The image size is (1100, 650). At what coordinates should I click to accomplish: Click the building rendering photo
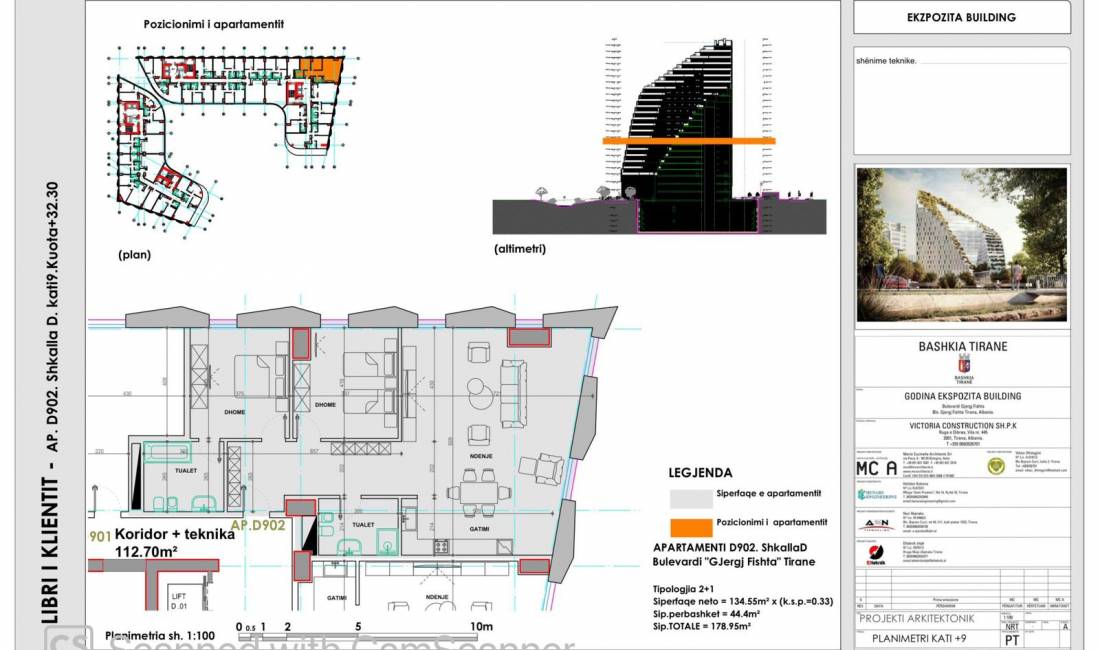[x=962, y=245]
